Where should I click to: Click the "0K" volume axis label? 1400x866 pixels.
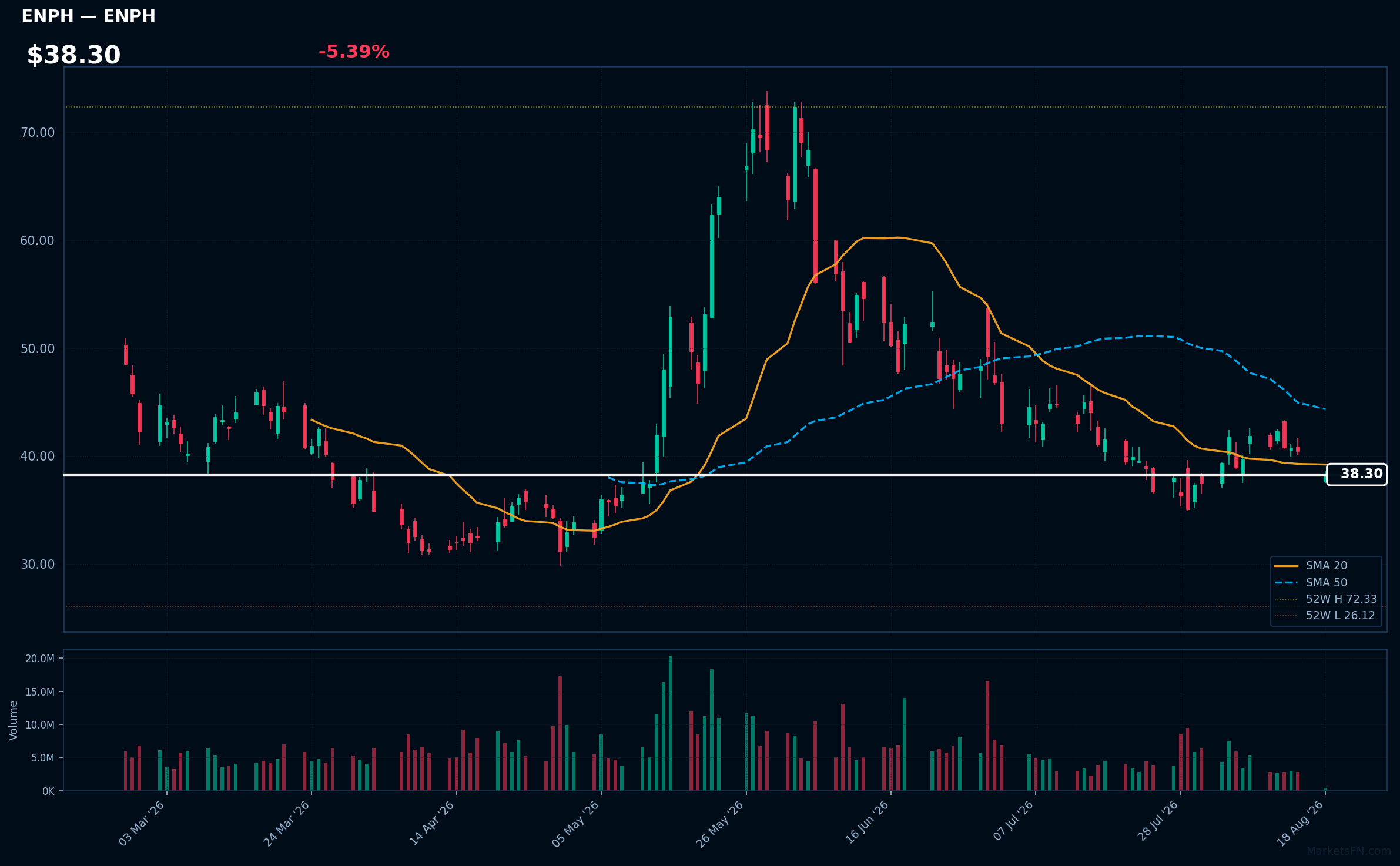click(48, 791)
